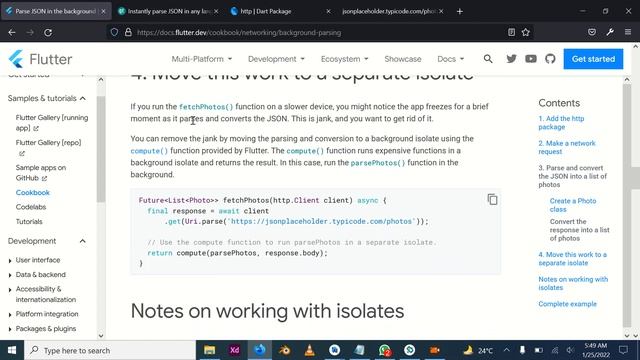This screenshot has width=640, height=360.
Task: Open Flutter Gallery [running app] link
Action: click(x=52, y=123)
